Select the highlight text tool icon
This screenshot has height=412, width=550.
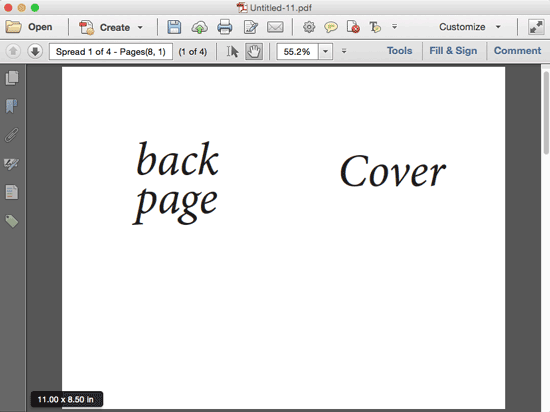pos(375,27)
